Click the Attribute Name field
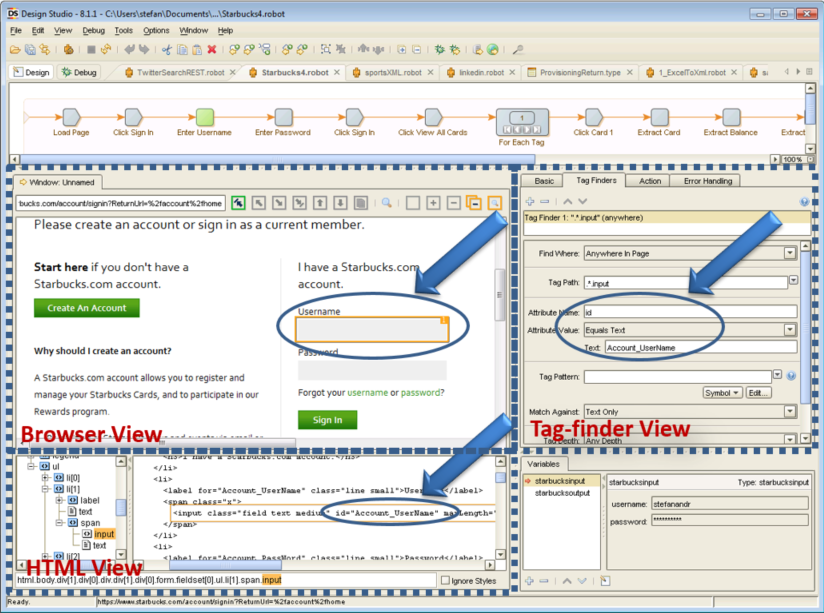This screenshot has height=613, width=824. tap(691, 312)
